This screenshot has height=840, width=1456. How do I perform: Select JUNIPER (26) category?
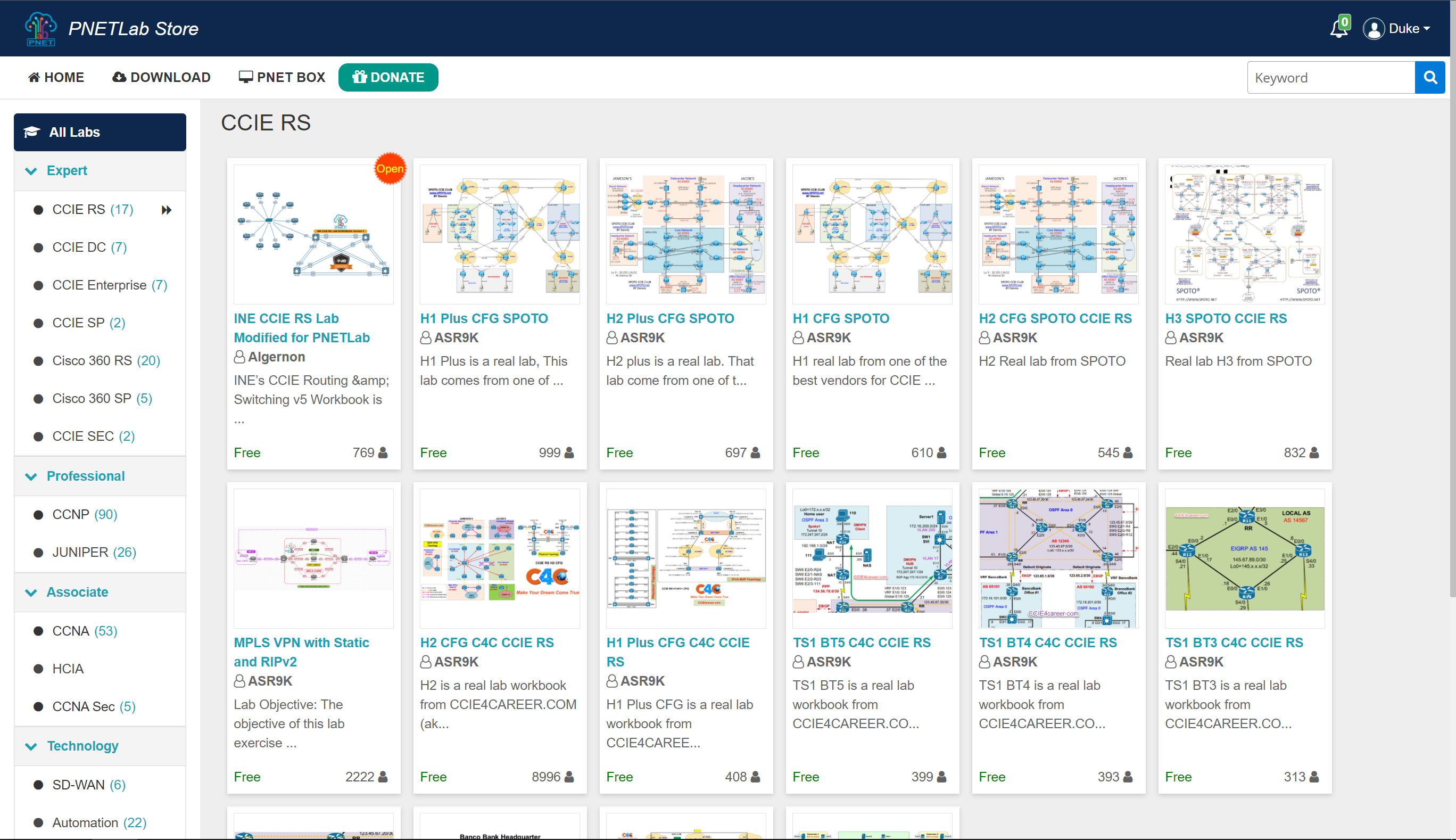94,552
